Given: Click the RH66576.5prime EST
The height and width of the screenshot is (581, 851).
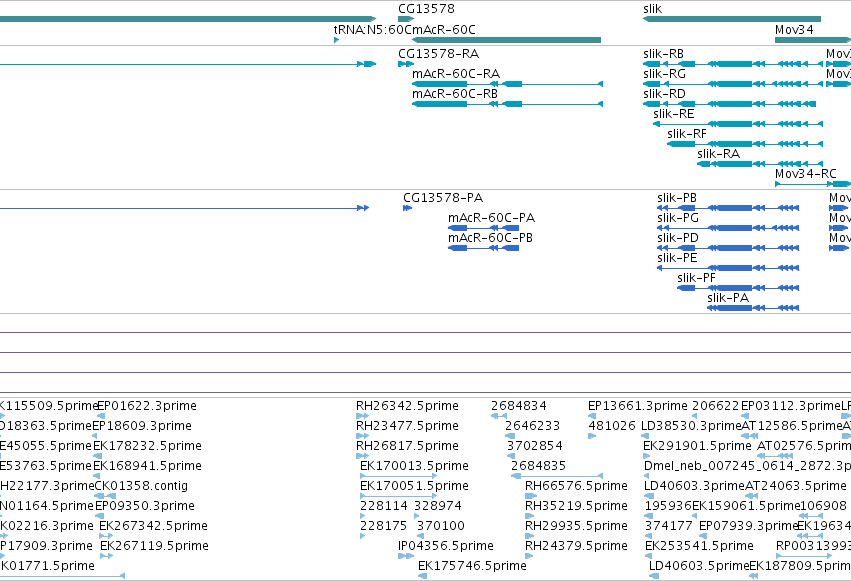Looking at the screenshot, I should click(x=530, y=496).
